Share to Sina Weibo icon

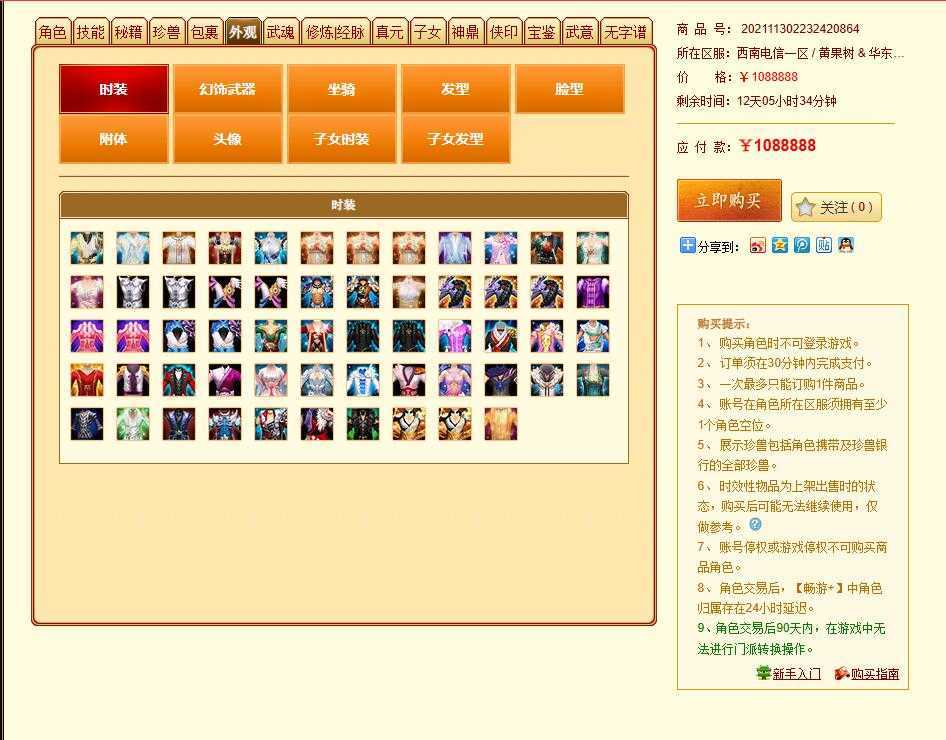point(758,245)
